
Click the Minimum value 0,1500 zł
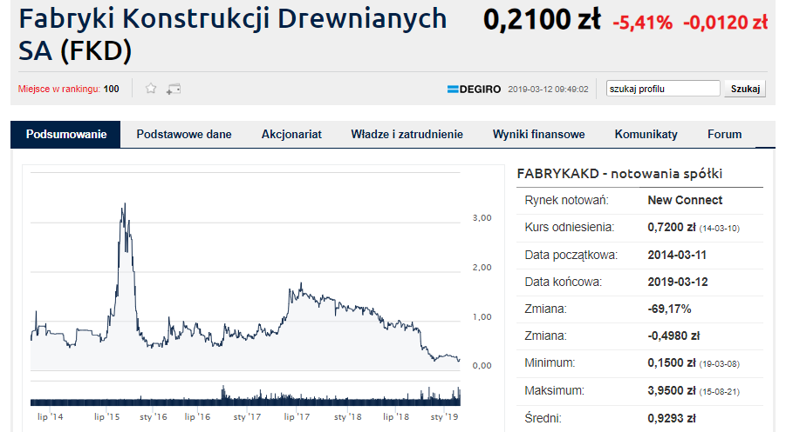[x=671, y=363]
